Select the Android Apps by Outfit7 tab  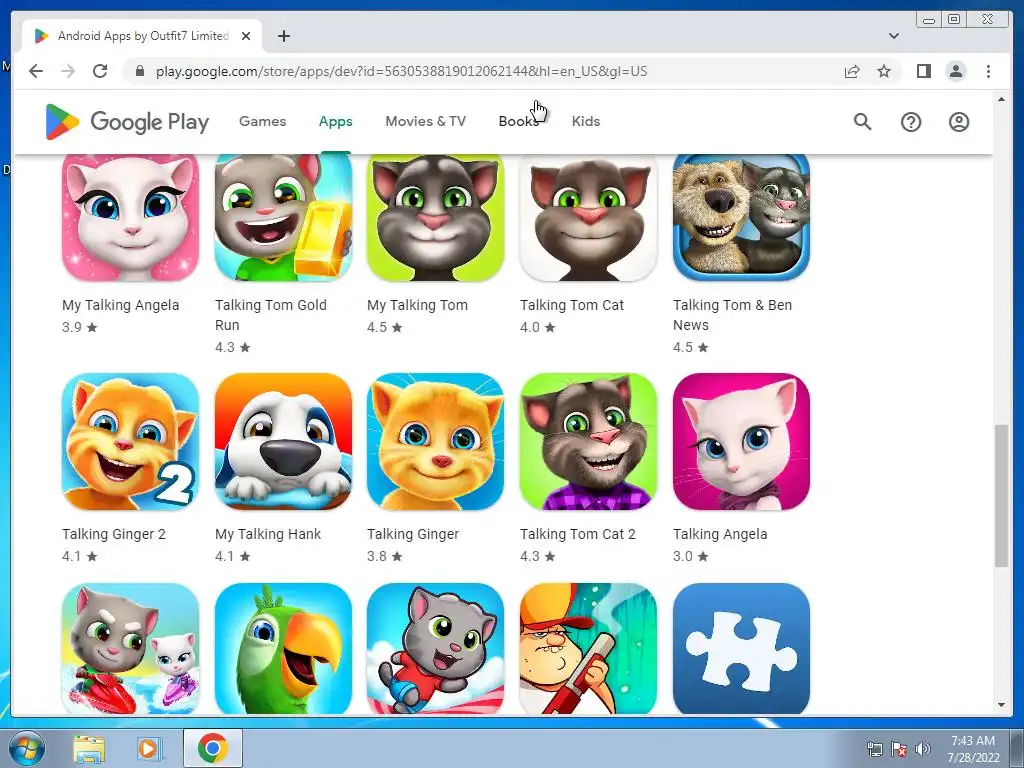coord(142,36)
